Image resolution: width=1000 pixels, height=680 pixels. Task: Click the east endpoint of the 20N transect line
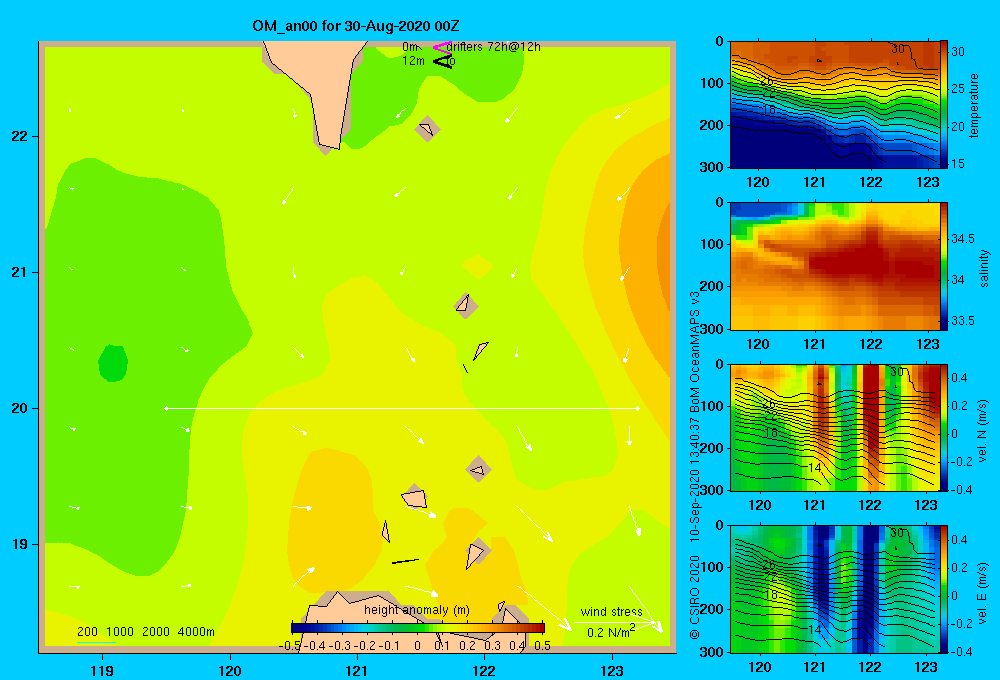coord(637,408)
